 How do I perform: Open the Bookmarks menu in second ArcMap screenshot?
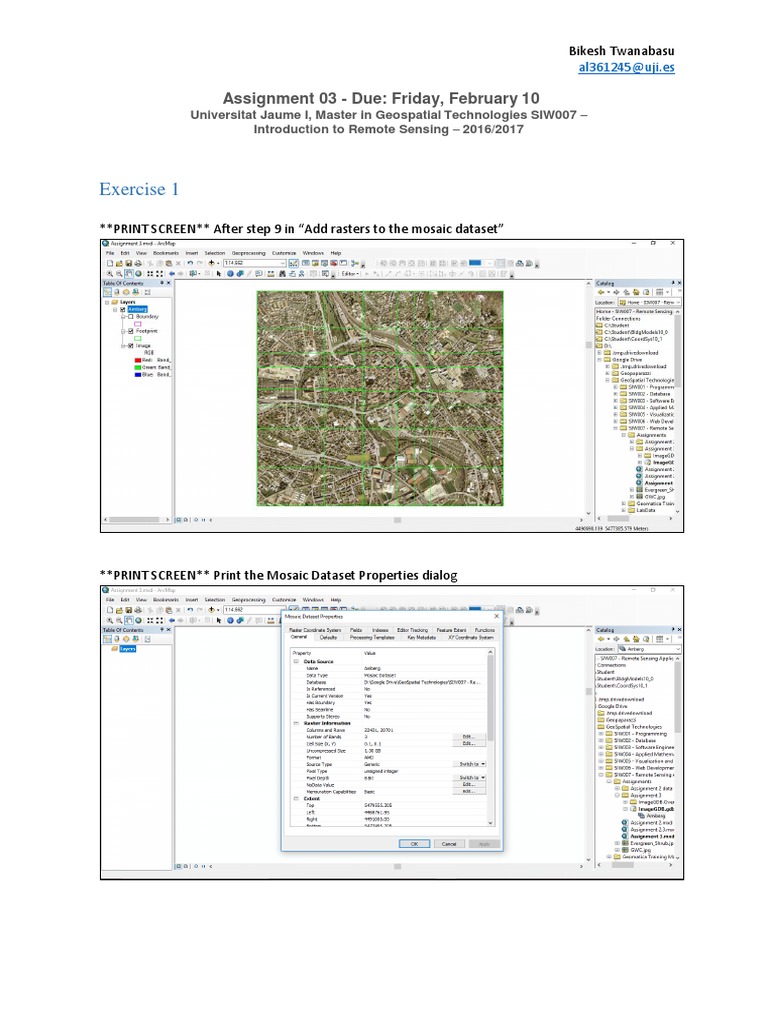point(166,600)
